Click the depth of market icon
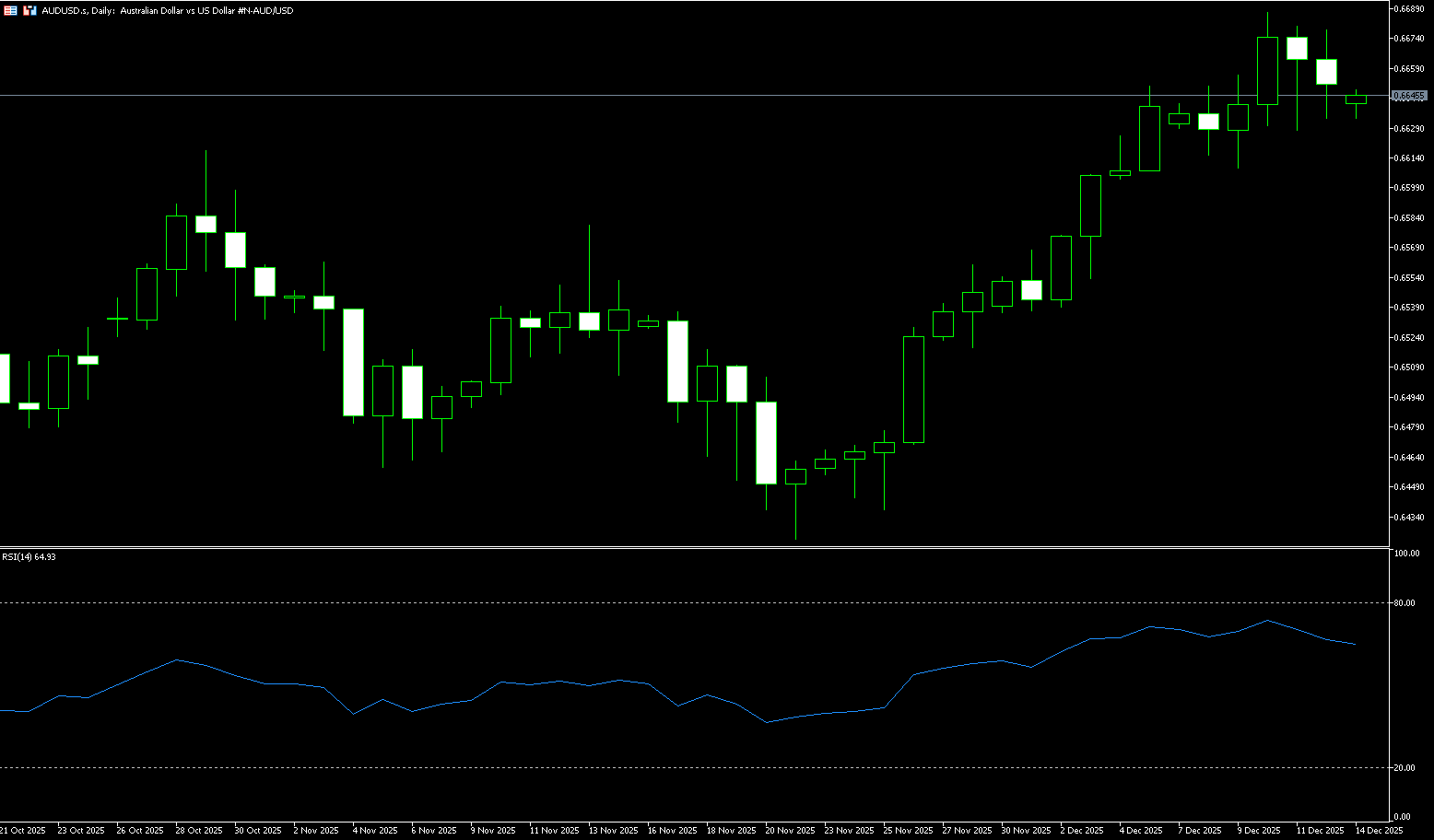 (29, 10)
